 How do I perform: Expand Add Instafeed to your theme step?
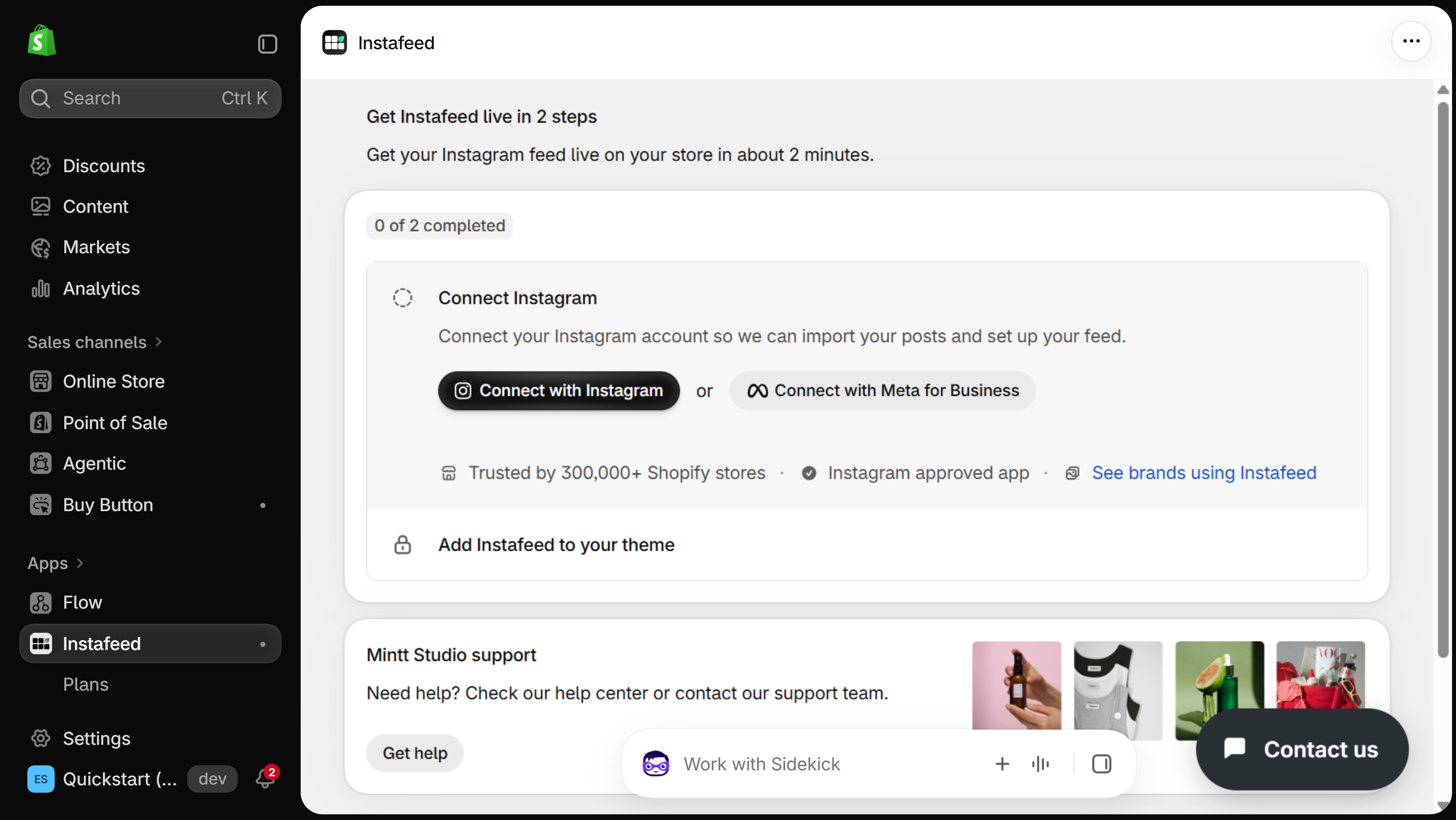867,545
